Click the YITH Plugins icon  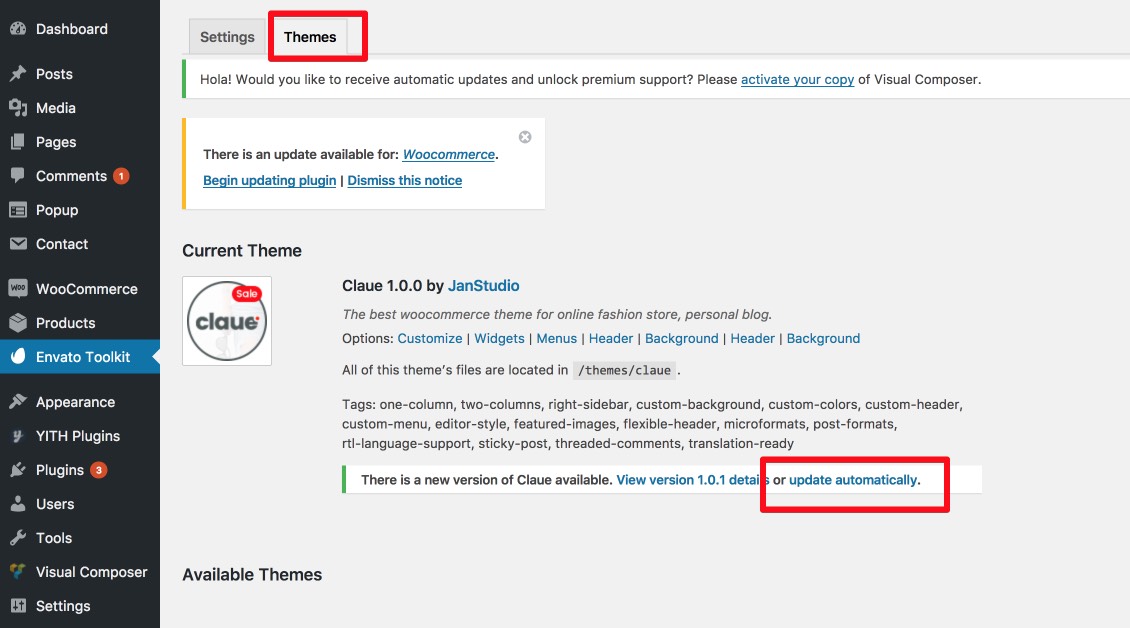pos(18,435)
